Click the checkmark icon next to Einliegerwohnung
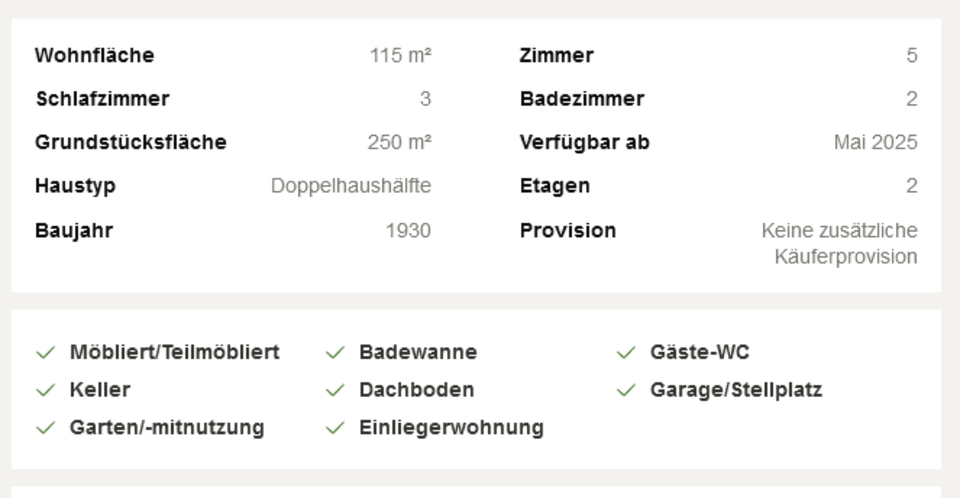 pos(336,428)
